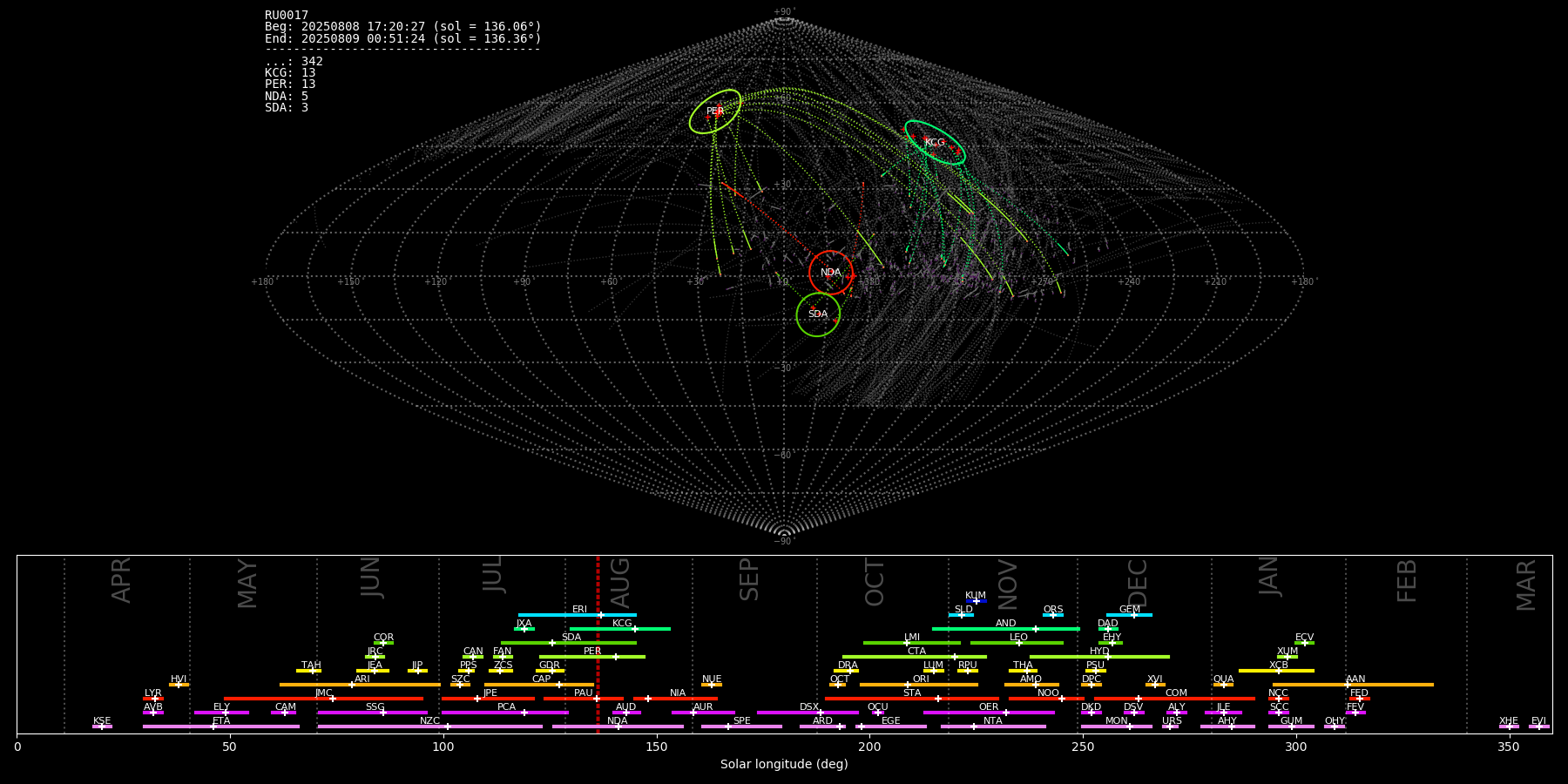Click the SPE shower bar in timeline
1568x784 pixels.
pyautogui.click(x=741, y=727)
